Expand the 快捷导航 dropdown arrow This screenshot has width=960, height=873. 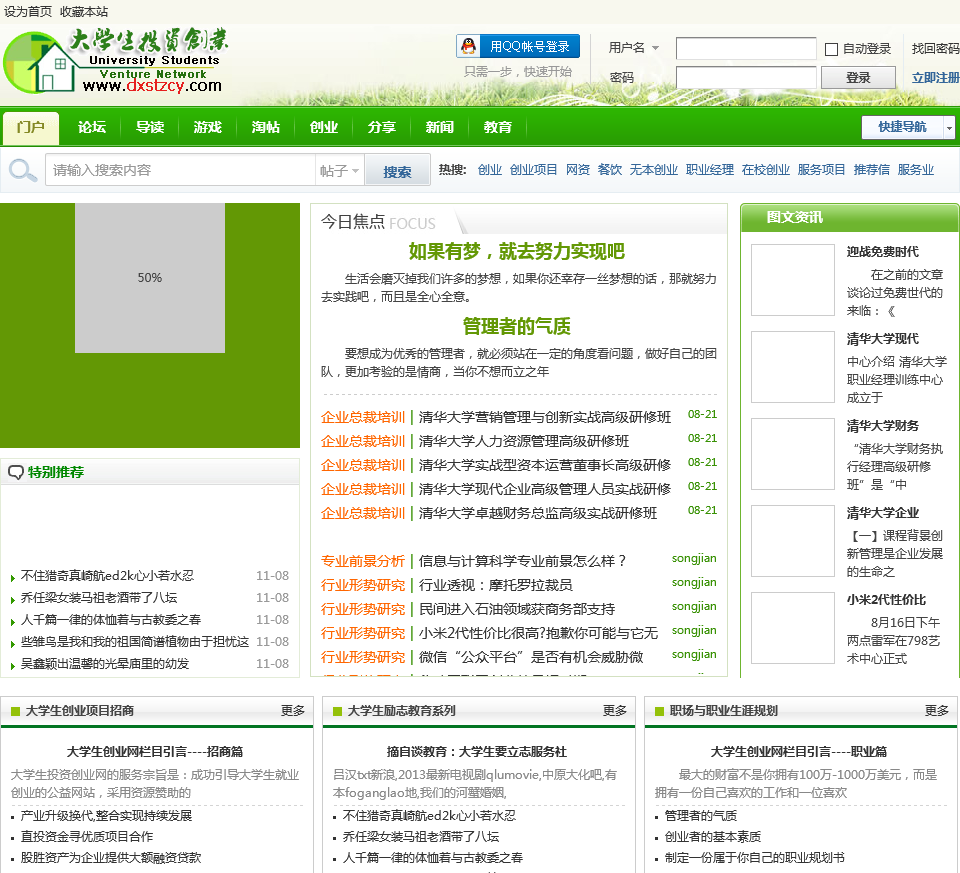point(949,127)
